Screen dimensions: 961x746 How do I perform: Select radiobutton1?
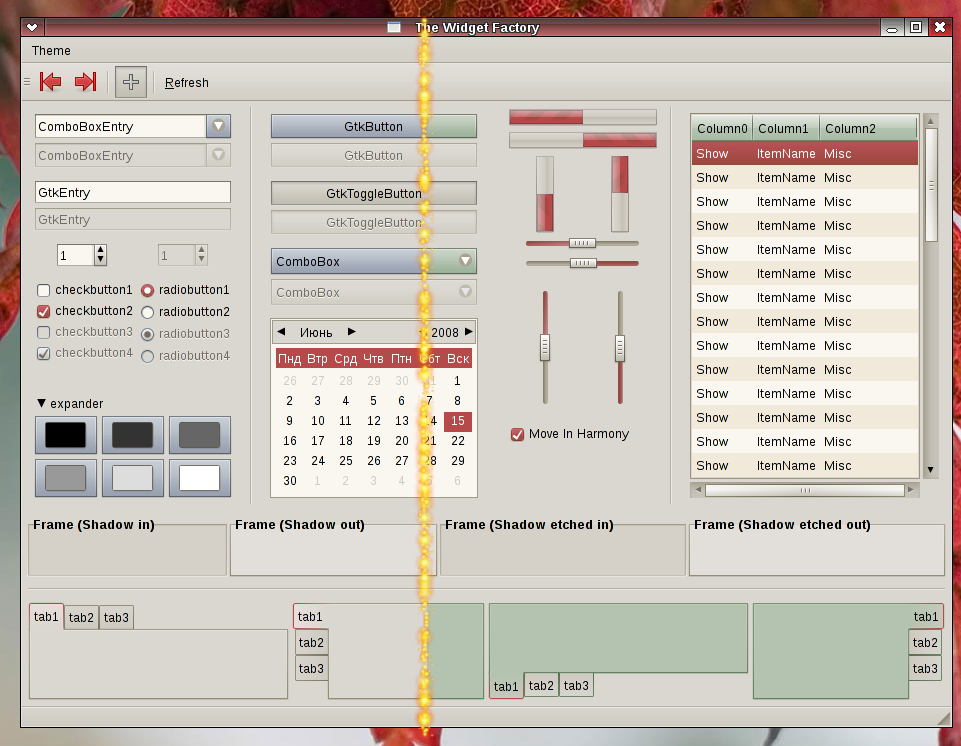point(147,290)
